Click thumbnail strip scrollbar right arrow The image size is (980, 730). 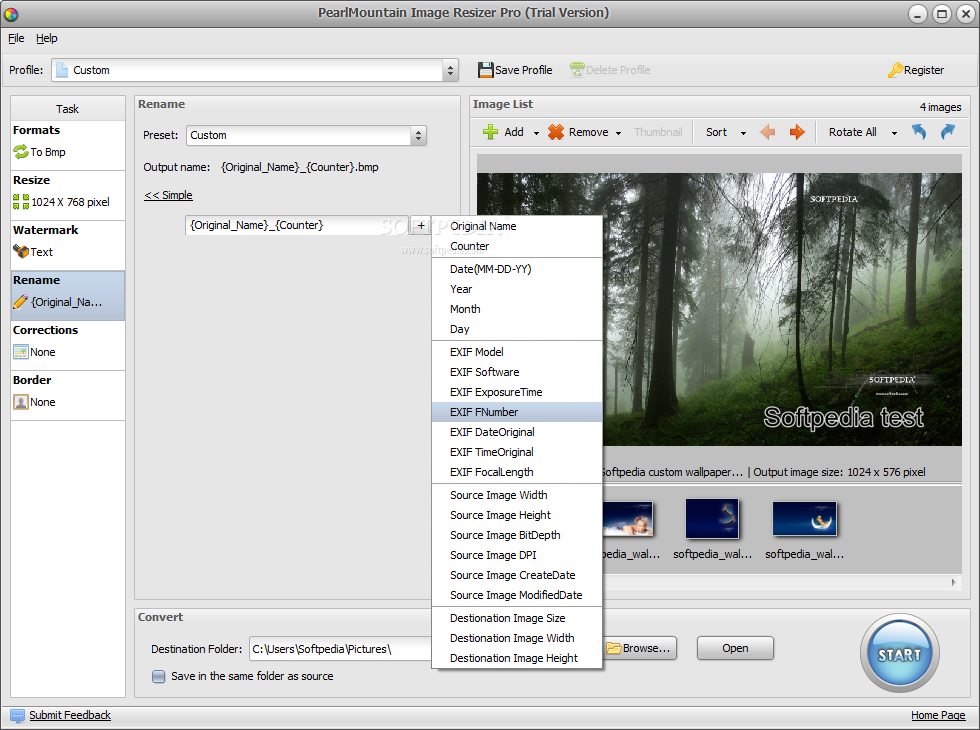pos(954,582)
